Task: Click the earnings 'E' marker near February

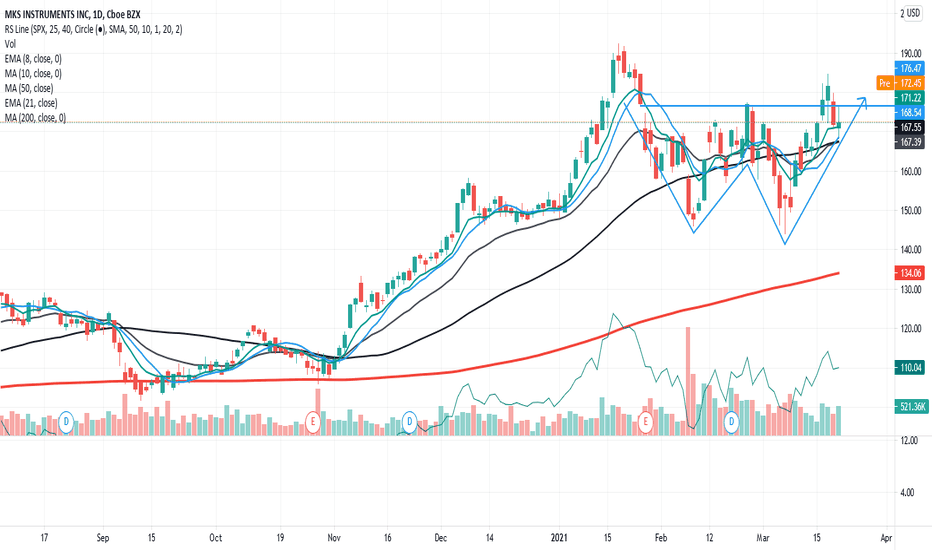Action: [646, 422]
